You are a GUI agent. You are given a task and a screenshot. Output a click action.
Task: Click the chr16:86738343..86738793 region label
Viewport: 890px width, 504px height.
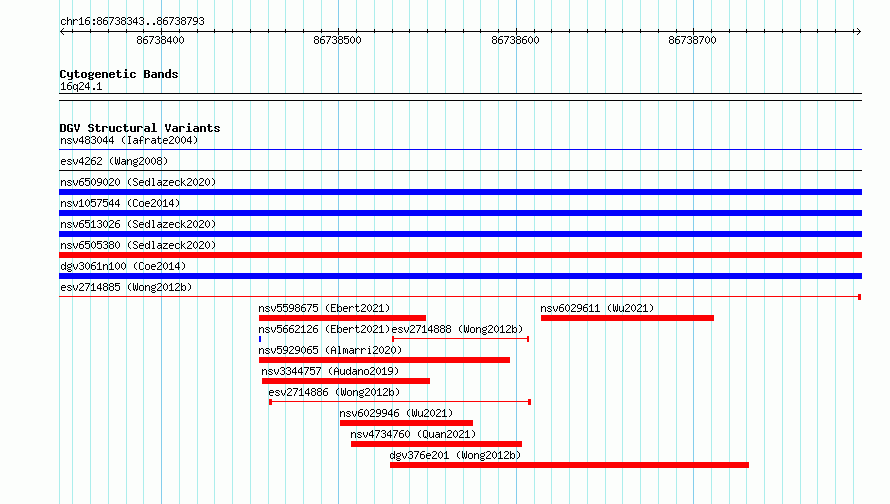pyautogui.click(x=132, y=21)
